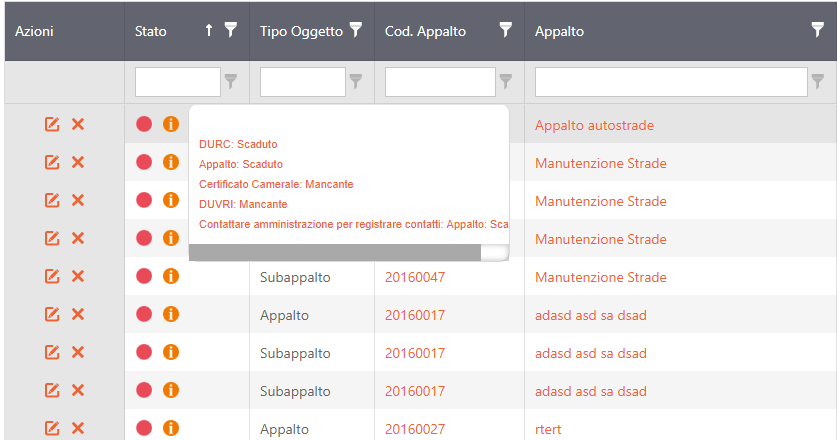Click Appalto type cell in row 20160017

tap(285, 316)
